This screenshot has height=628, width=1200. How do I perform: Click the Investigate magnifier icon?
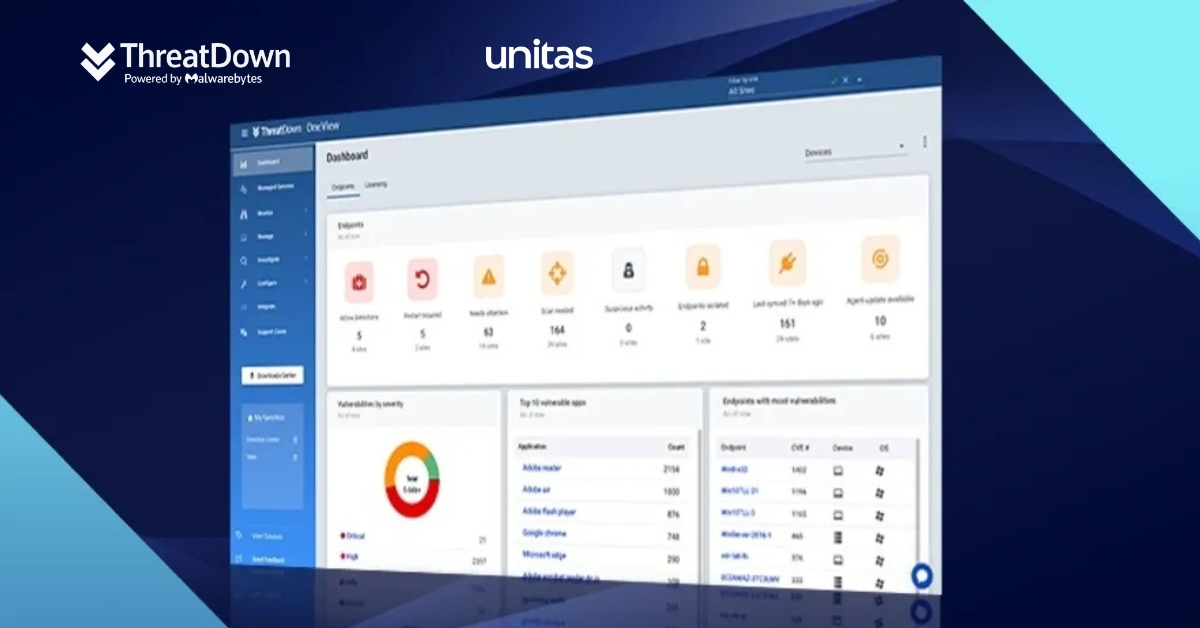(x=244, y=261)
